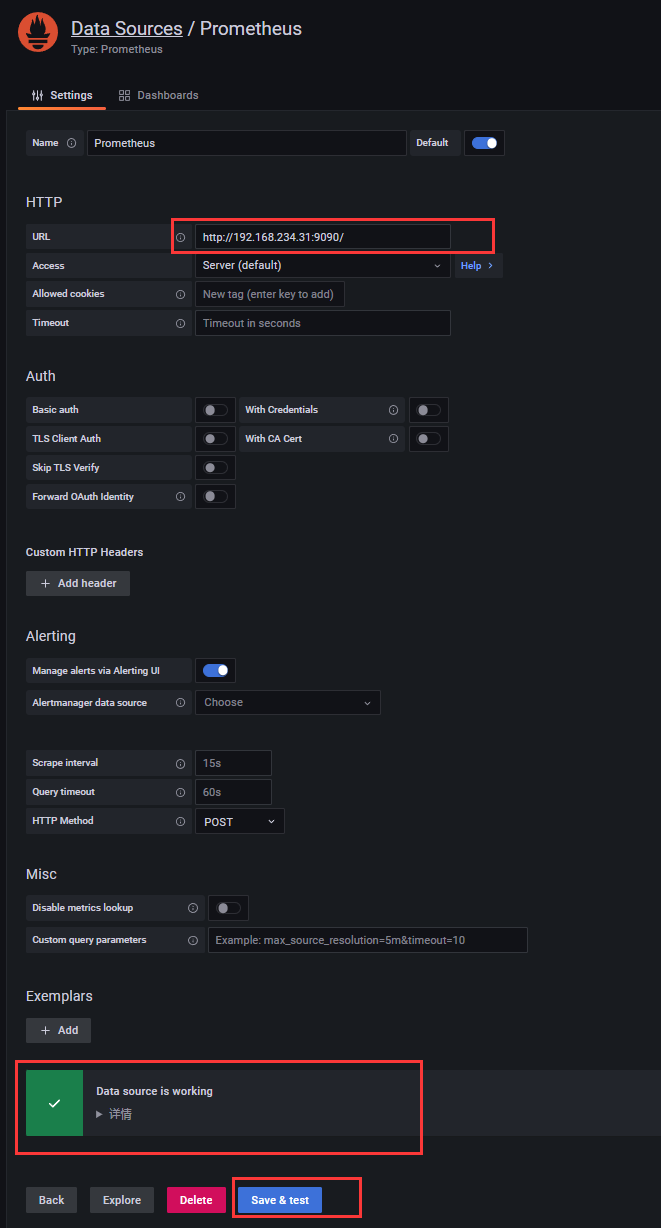The width and height of the screenshot is (661, 1228).
Task: Focus the Query timeout field
Action: pyautogui.click(x=233, y=792)
